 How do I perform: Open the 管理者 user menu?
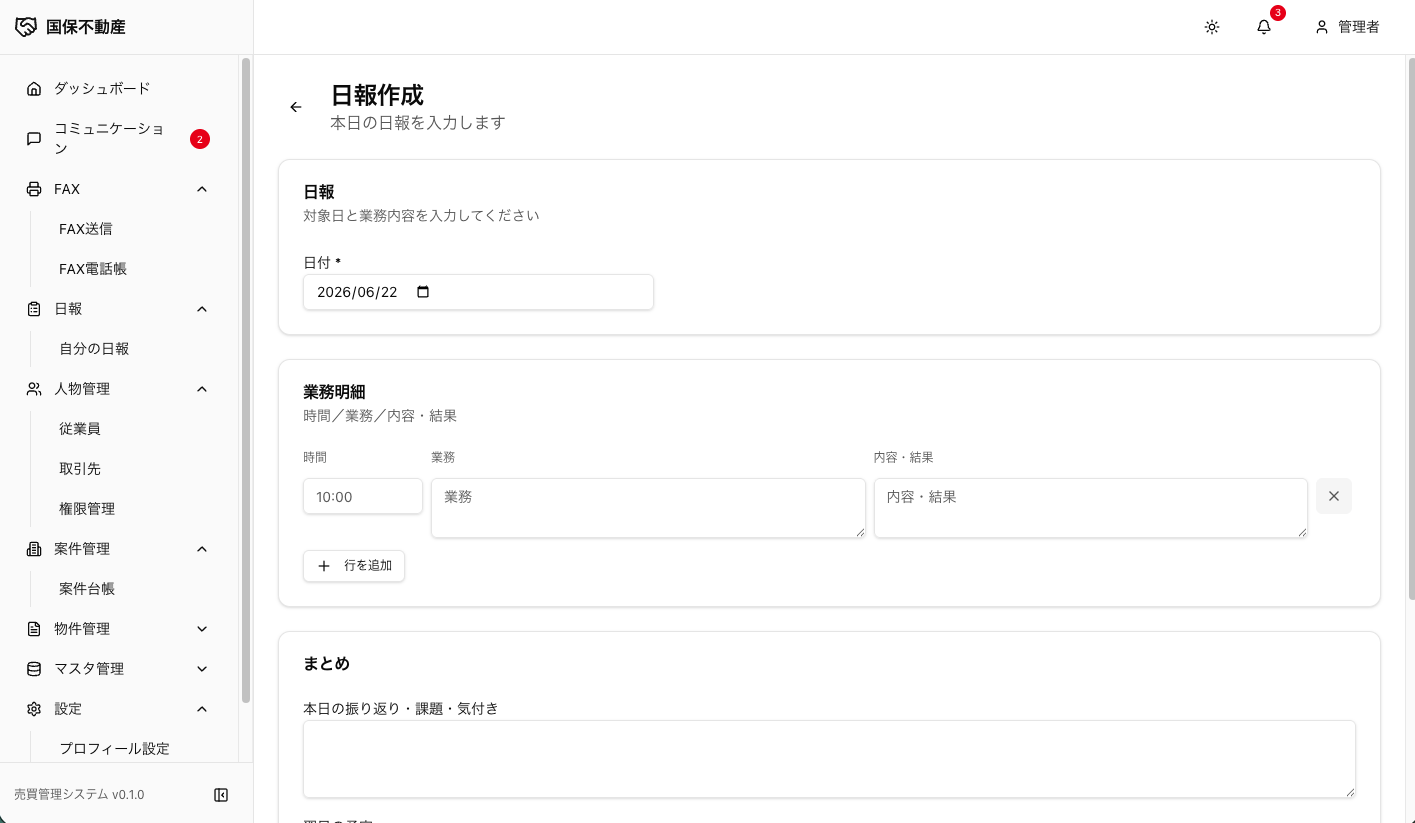(x=1348, y=27)
